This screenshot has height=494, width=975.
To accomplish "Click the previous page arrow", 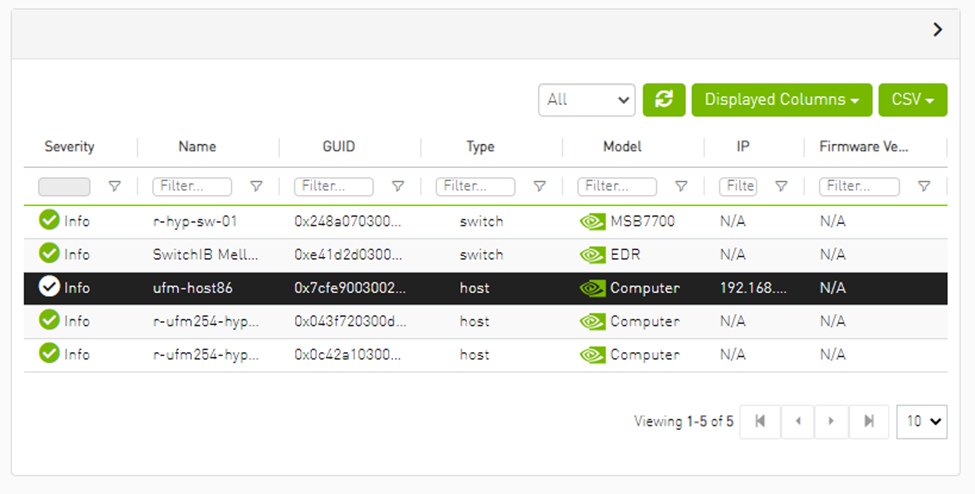I will (x=797, y=422).
